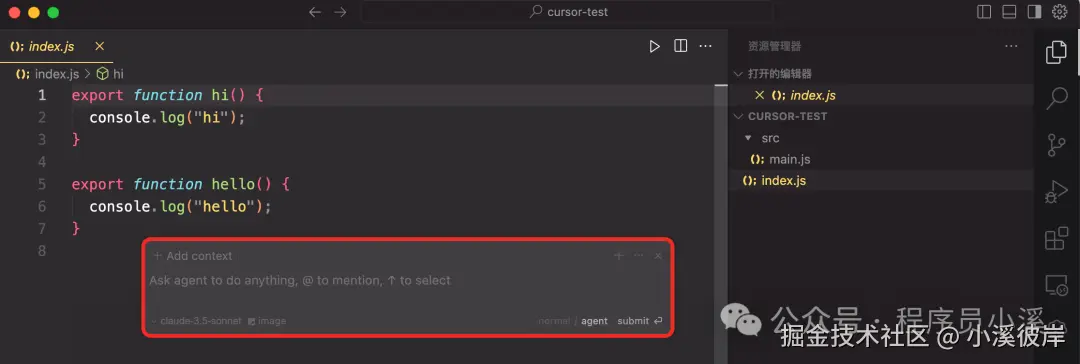Screen dimensions: 1080x364
Task: Select index.js under 打开的编辑器
Action: tap(813, 95)
